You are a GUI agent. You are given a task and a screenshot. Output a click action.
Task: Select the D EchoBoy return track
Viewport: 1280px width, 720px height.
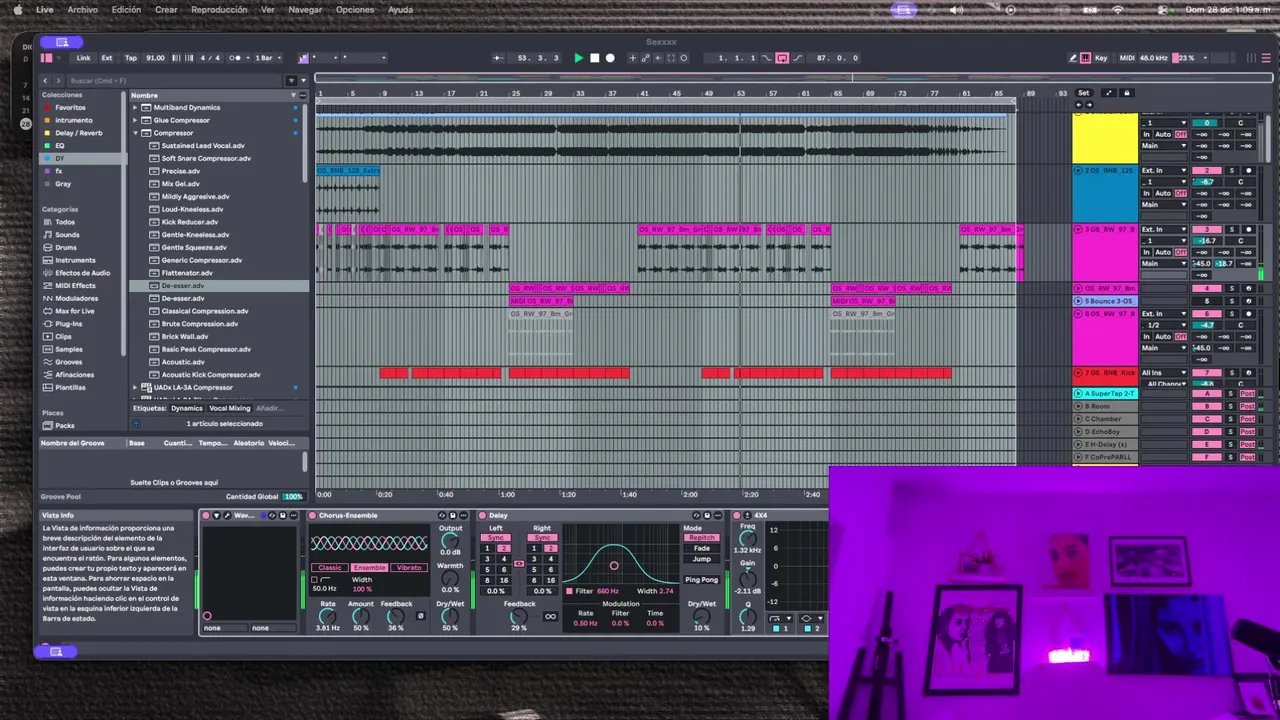[1105, 431]
